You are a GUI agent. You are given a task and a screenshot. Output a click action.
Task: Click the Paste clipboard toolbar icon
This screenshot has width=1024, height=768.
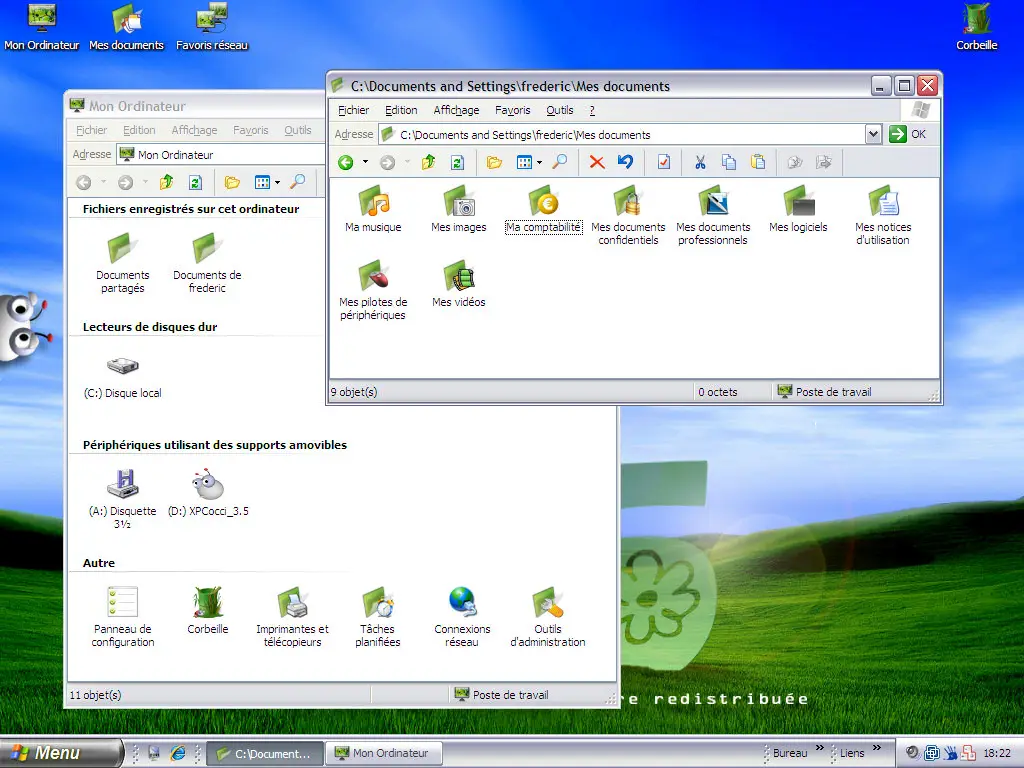click(758, 162)
